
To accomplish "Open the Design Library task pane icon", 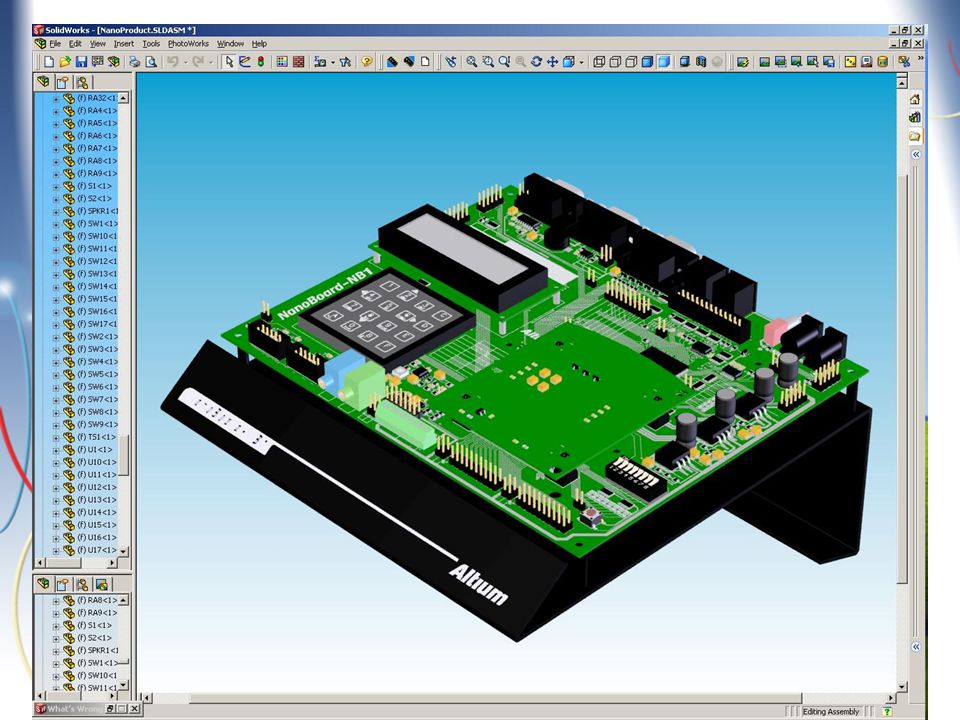I will pyautogui.click(x=915, y=118).
